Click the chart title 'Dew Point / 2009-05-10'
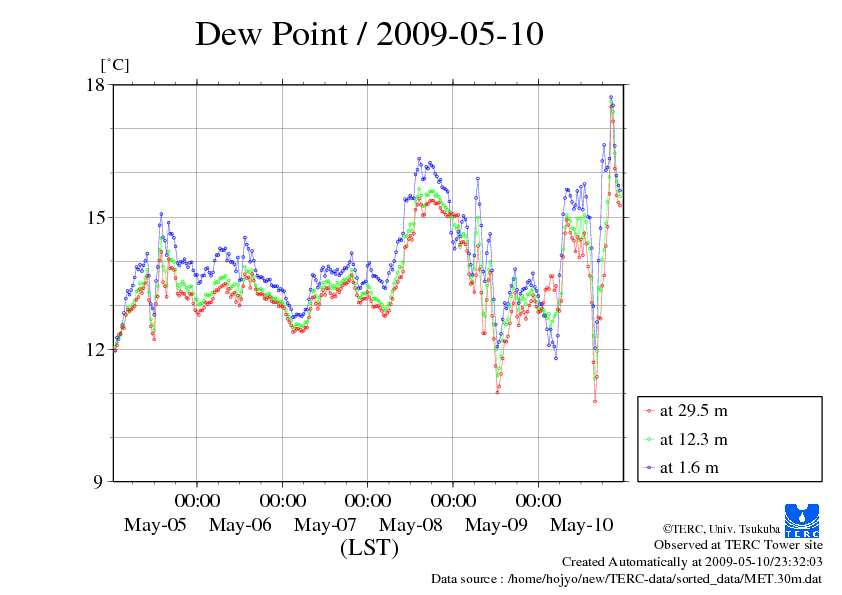Viewport: 842px width, 595px height. [x=369, y=34]
